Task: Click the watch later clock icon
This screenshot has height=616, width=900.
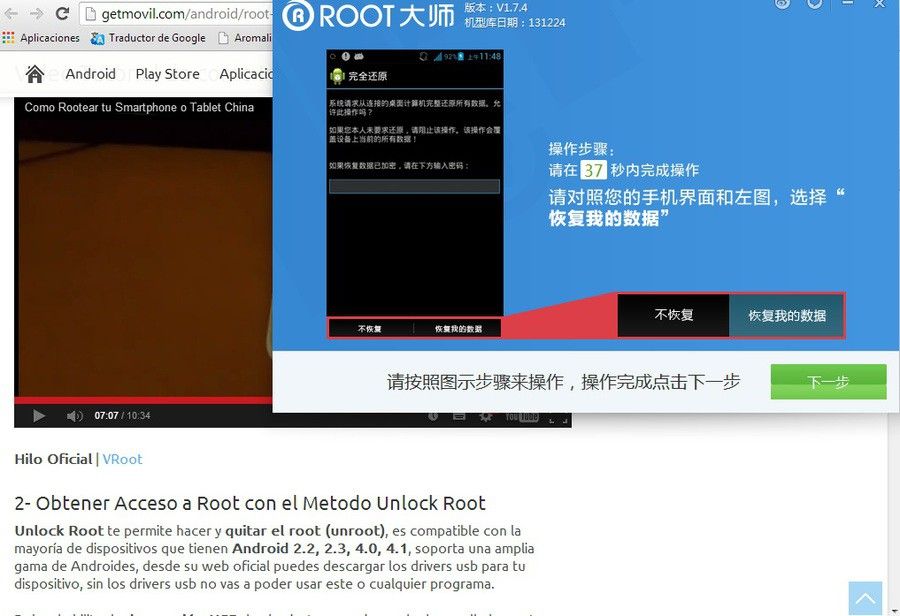Action: 433,417
